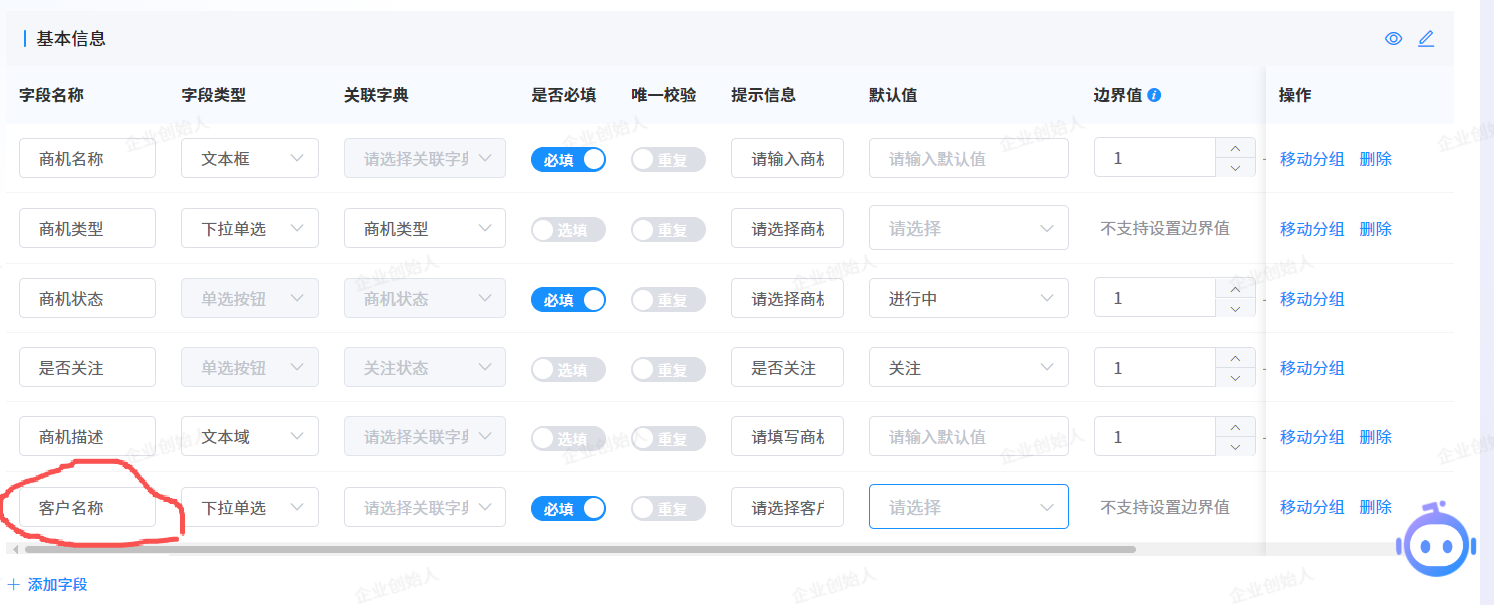Expand 默认值 请选择 dropdown for 客户名称

[x=969, y=507]
